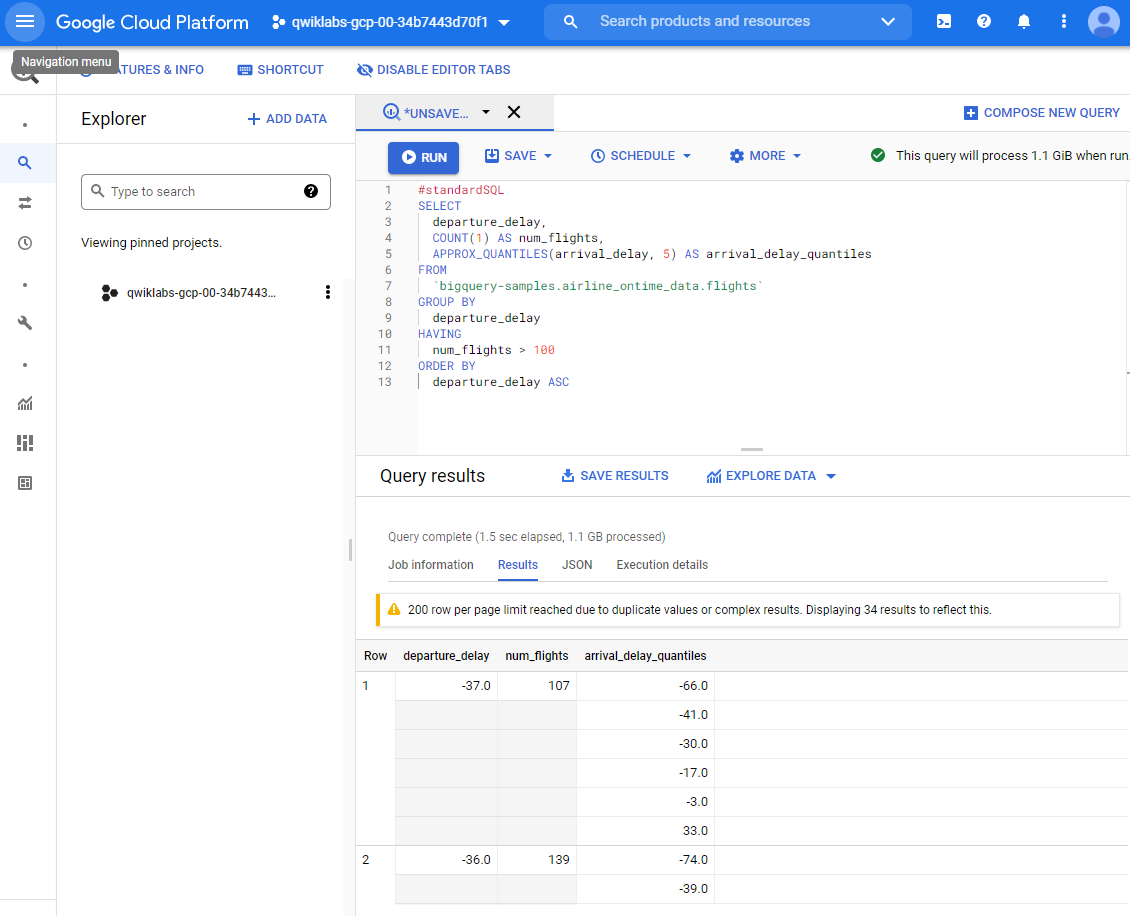Close the unsaved query tab
The width and height of the screenshot is (1130, 916).
point(514,112)
